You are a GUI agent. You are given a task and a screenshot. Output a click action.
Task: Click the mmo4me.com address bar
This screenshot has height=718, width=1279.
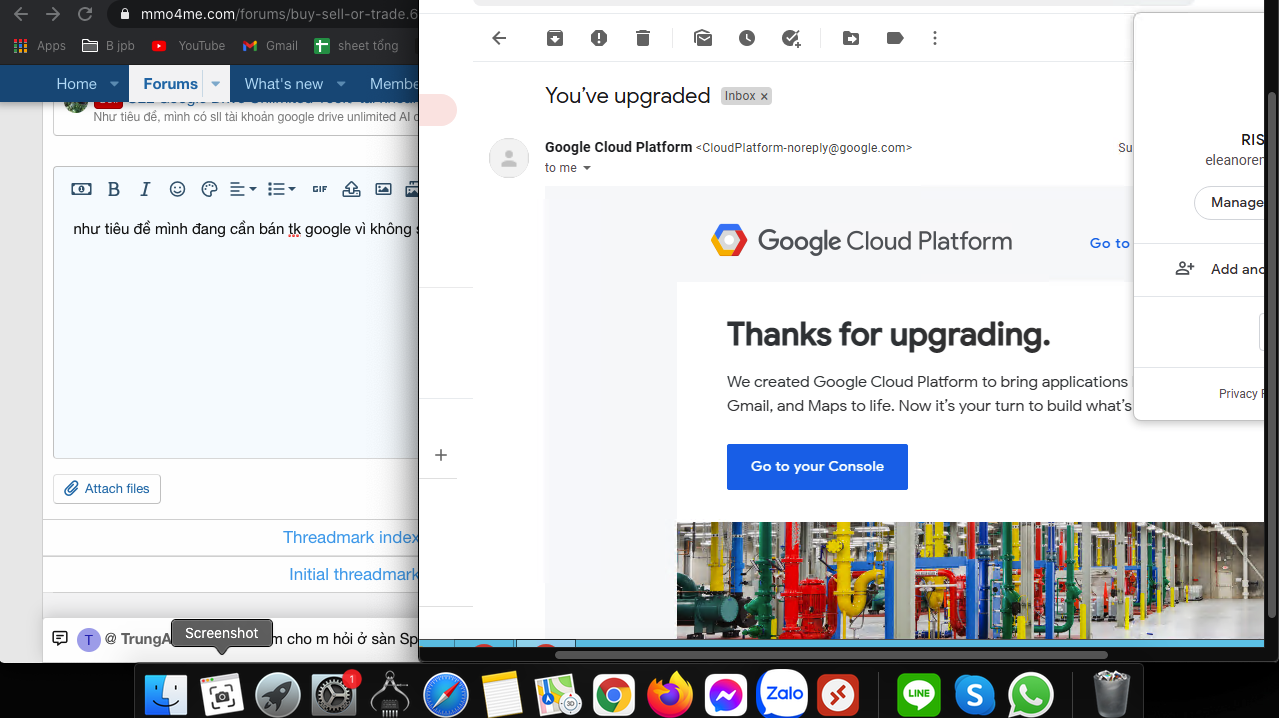pyautogui.click(x=268, y=14)
